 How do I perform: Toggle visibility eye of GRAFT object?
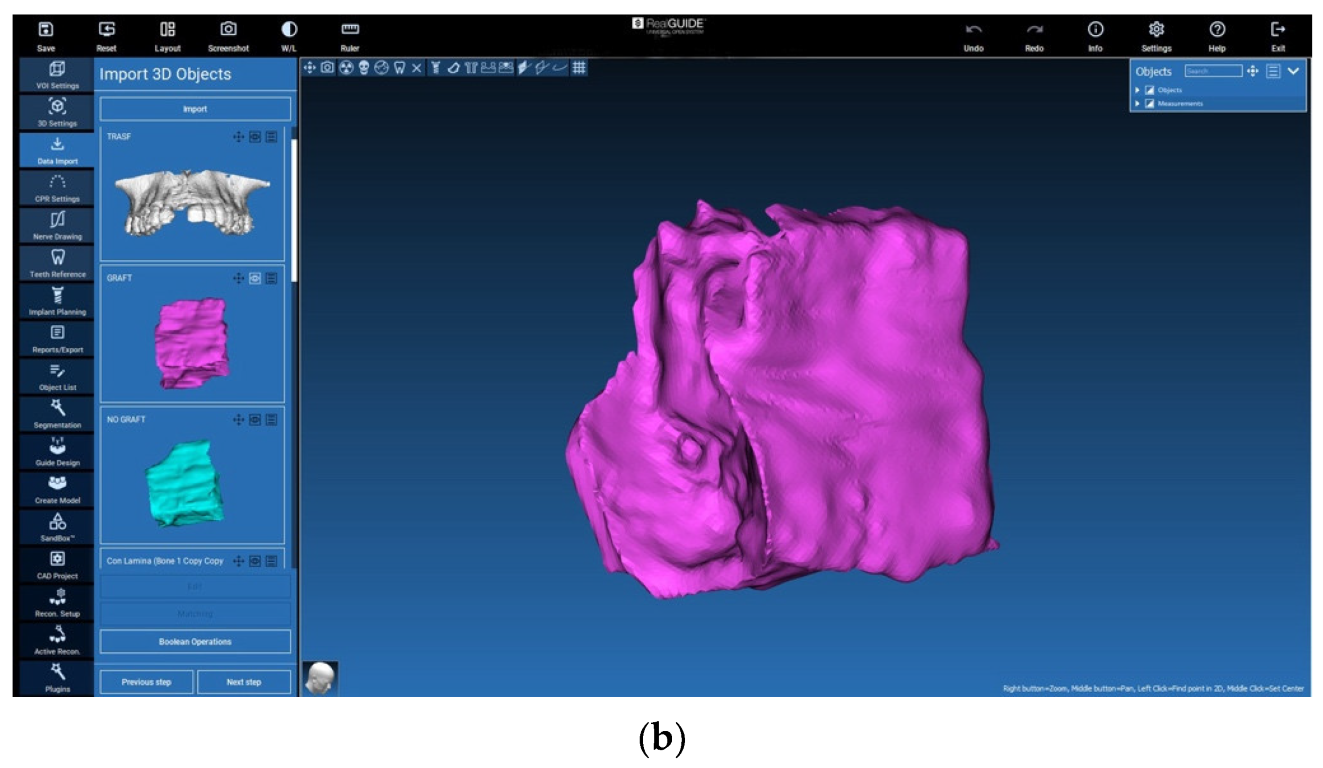point(255,278)
